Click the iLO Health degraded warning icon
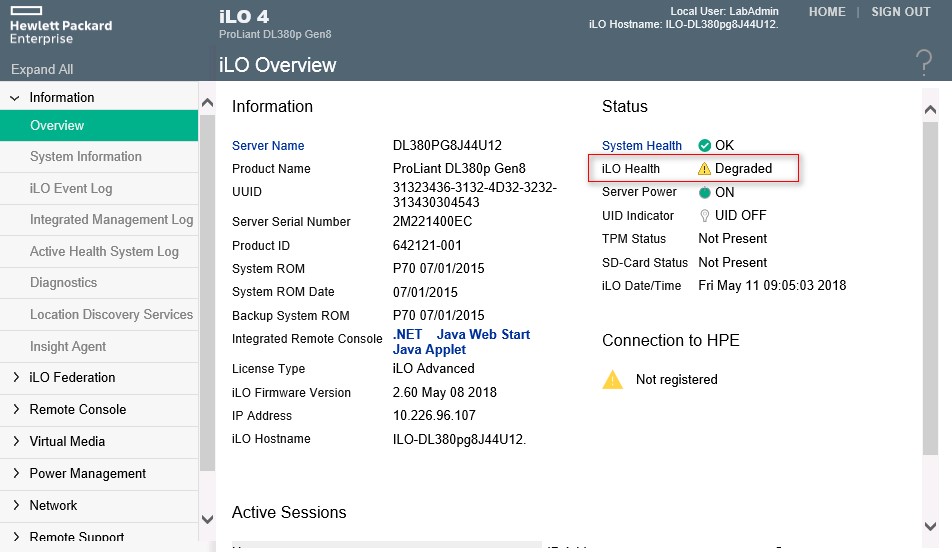 (704, 169)
